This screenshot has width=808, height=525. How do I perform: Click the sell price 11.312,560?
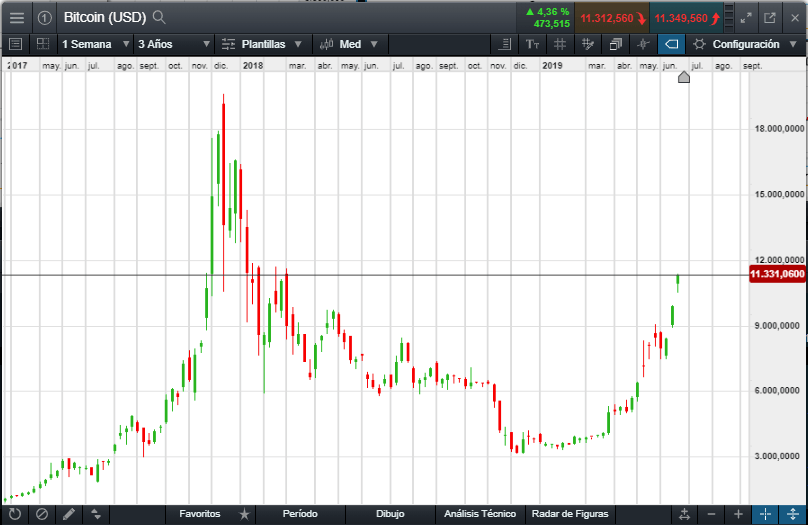(x=612, y=19)
